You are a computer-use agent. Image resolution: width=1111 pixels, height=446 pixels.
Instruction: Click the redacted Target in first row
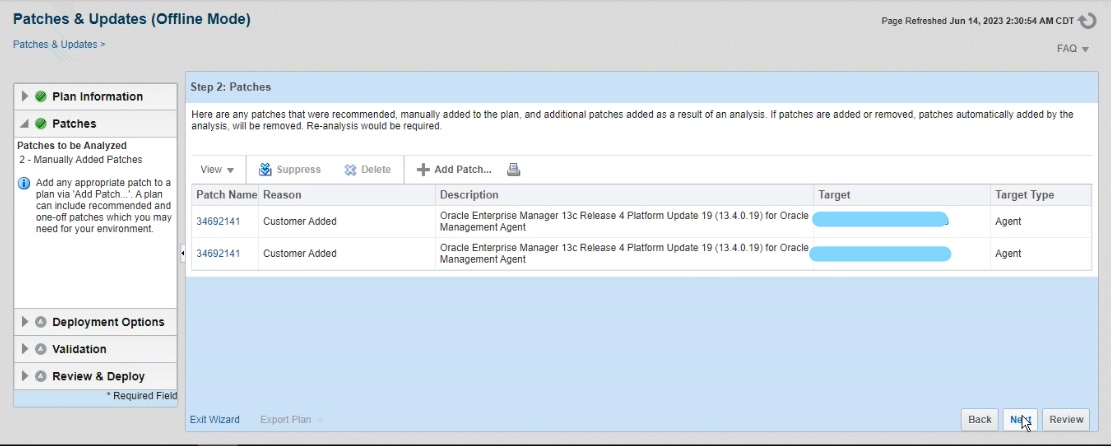(880, 219)
